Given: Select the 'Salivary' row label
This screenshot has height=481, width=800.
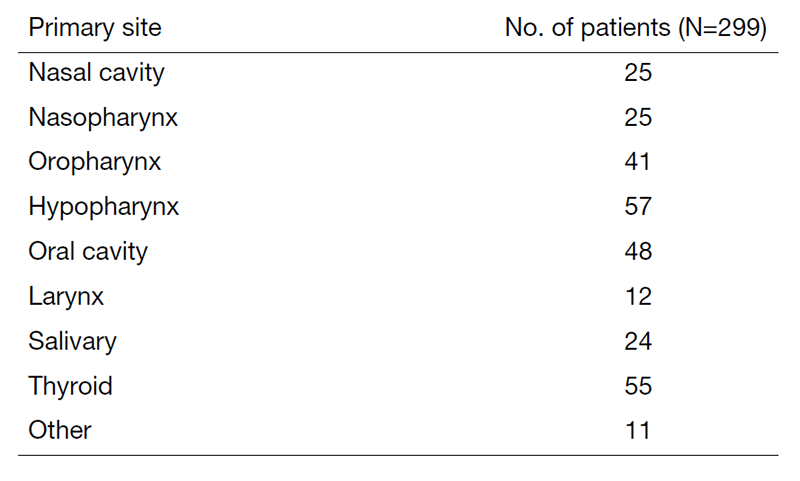Looking at the screenshot, I should pyautogui.click(x=72, y=341).
